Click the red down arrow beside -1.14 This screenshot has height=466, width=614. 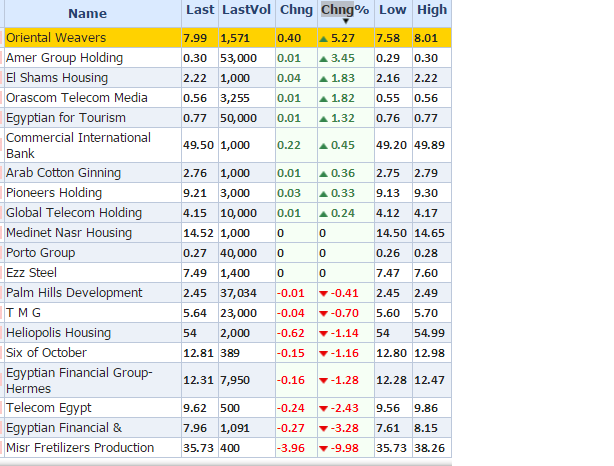point(323,334)
